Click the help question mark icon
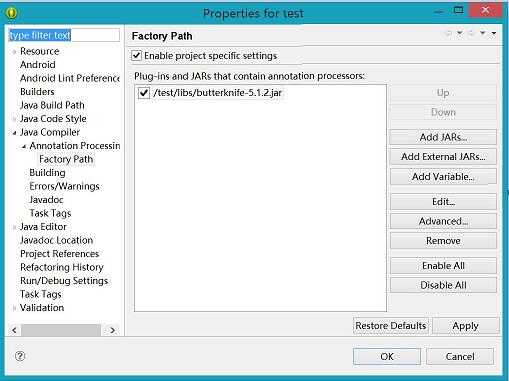The width and height of the screenshot is (509, 381). pos(20,356)
